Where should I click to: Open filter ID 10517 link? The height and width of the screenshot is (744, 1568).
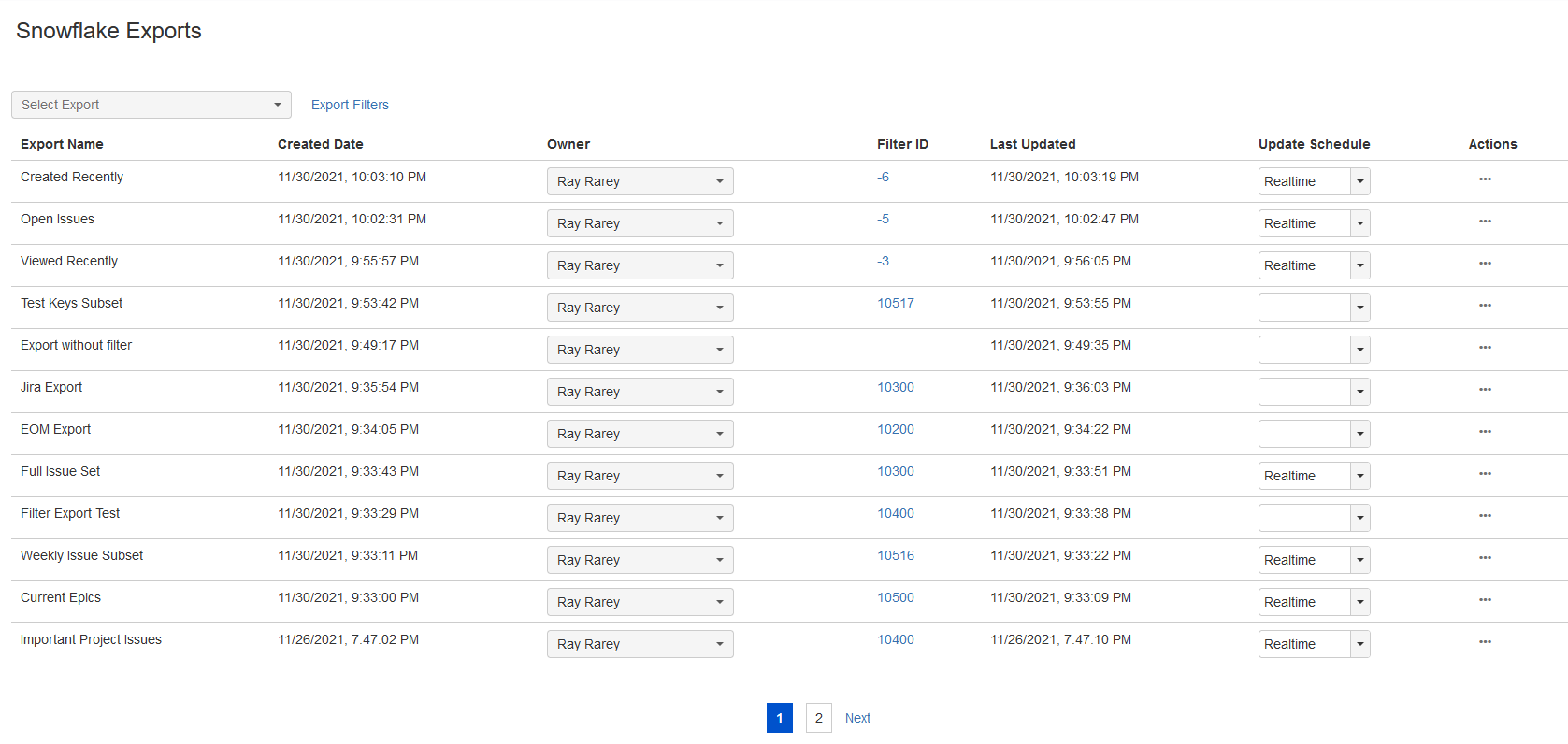pyautogui.click(x=895, y=303)
